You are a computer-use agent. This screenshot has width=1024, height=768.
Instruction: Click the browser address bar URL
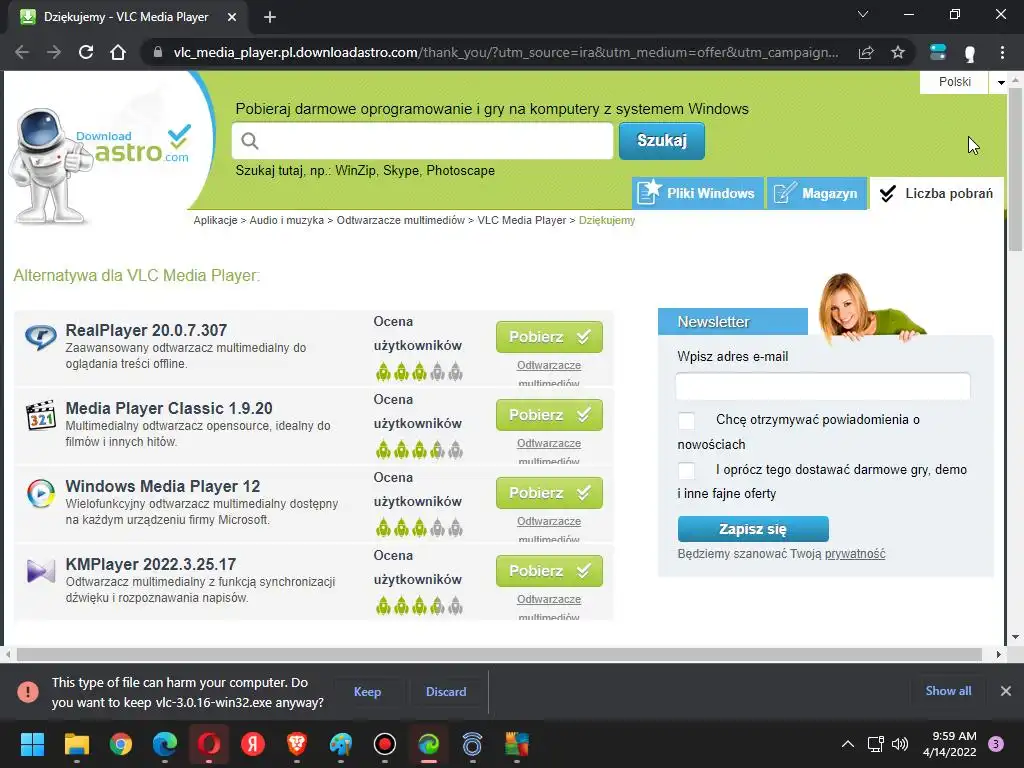pos(506,52)
